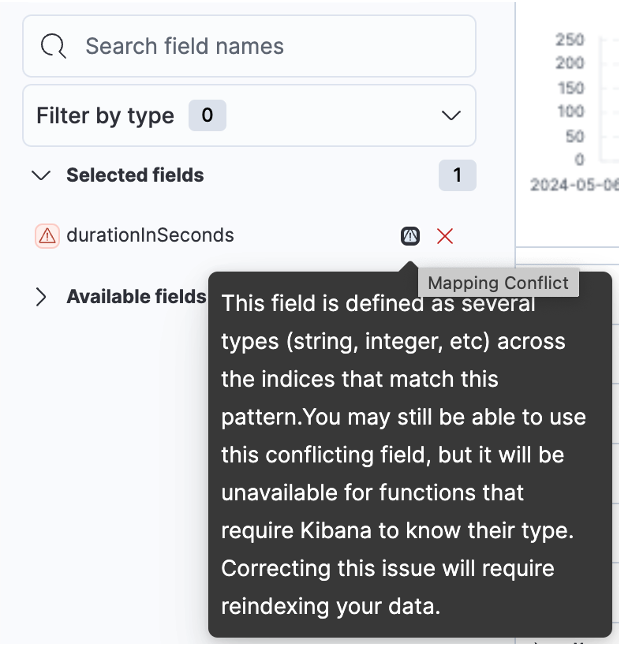Select the durationInSeconds field name
The width and height of the screenshot is (619, 646).
[150, 236]
